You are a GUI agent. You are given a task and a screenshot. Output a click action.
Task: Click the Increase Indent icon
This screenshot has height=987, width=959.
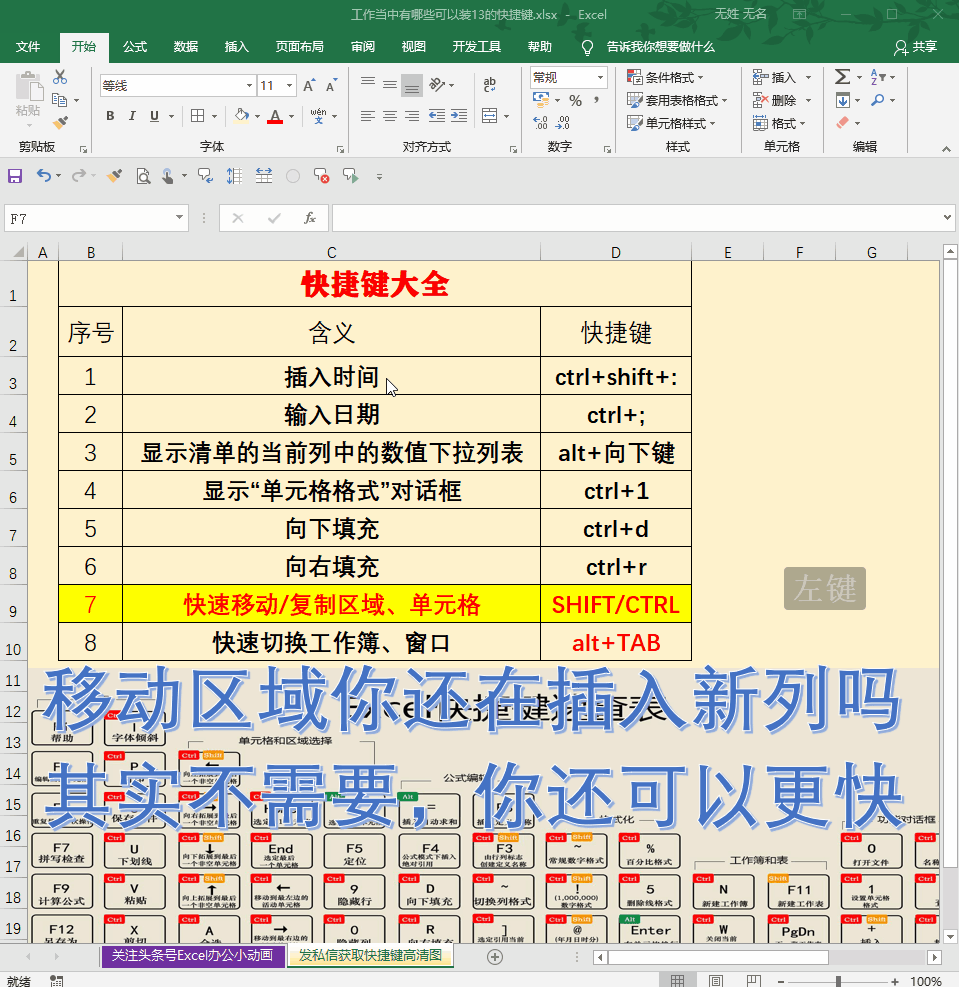click(459, 116)
